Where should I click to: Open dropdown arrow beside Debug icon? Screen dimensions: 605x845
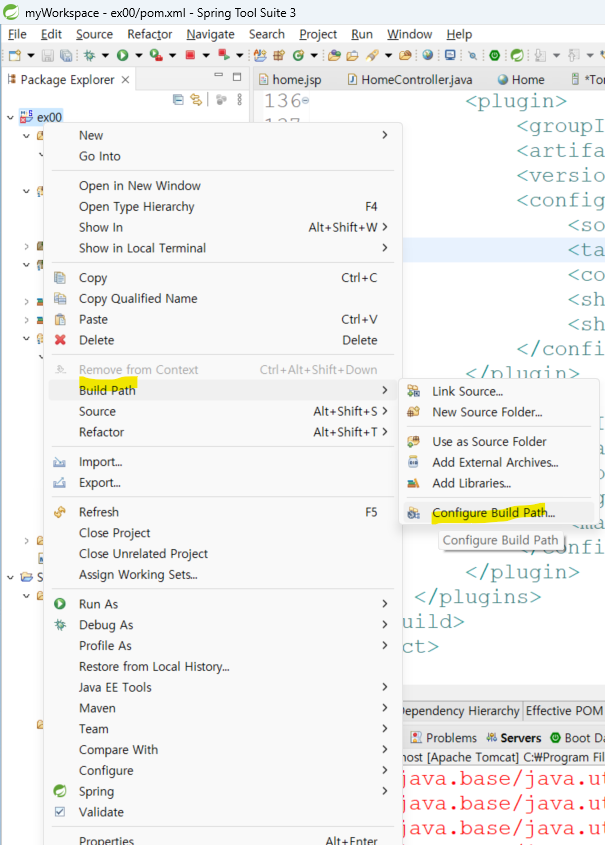coord(105,56)
